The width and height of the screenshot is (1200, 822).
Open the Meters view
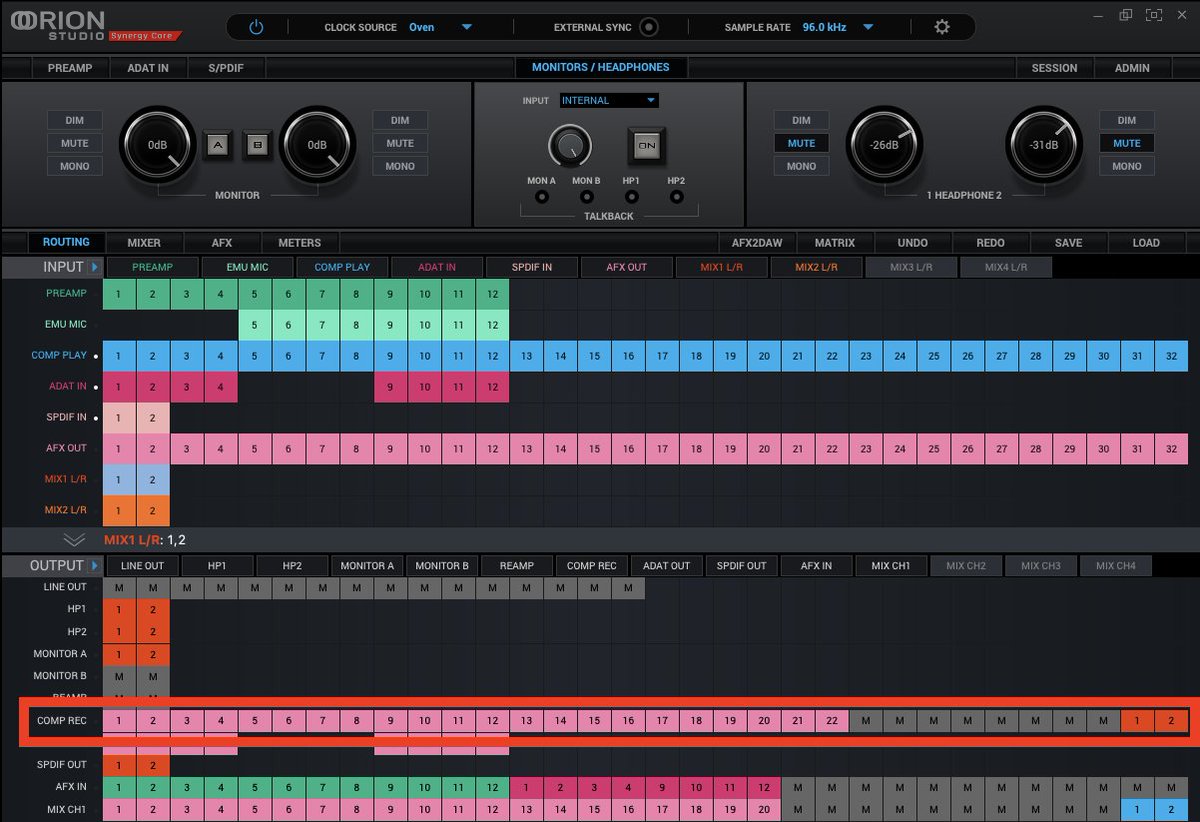click(300, 242)
